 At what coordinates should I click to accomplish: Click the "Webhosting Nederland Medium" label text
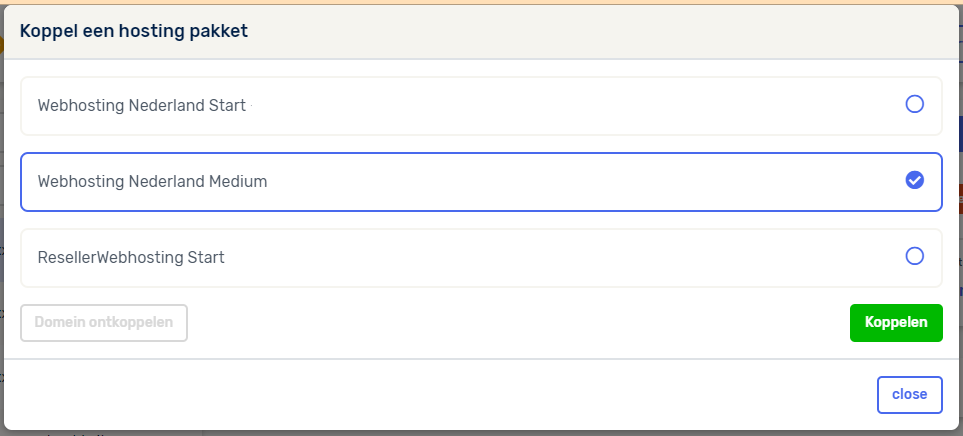pyautogui.click(x=152, y=181)
